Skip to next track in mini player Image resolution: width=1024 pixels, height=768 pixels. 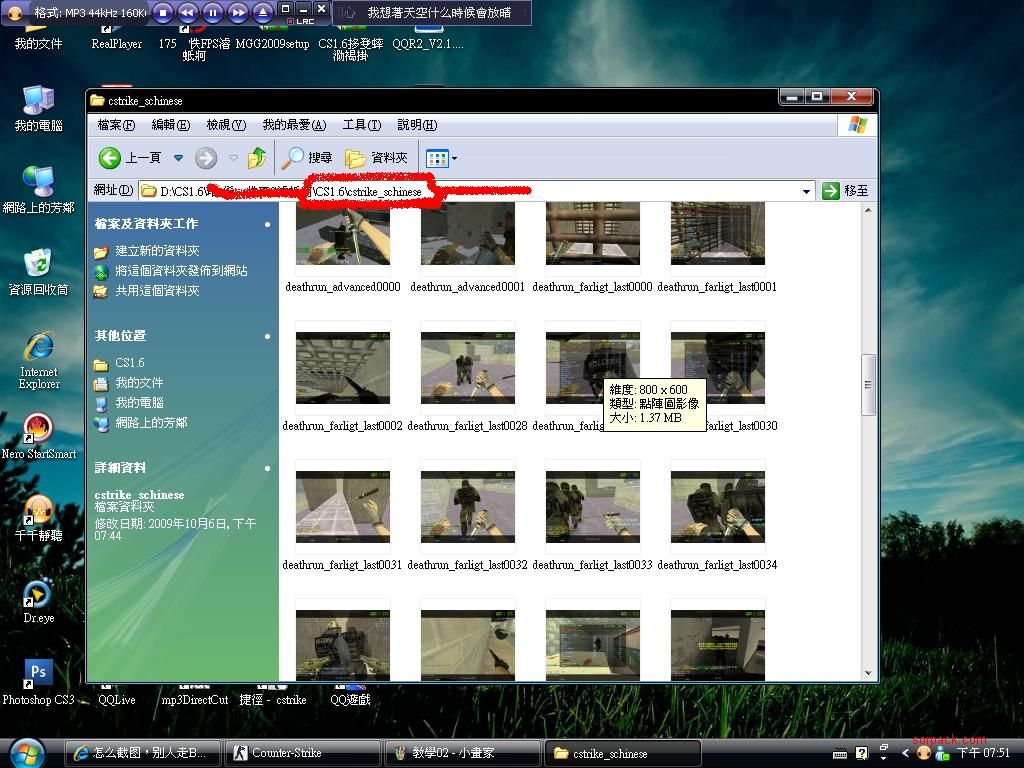tap(238, 13)
